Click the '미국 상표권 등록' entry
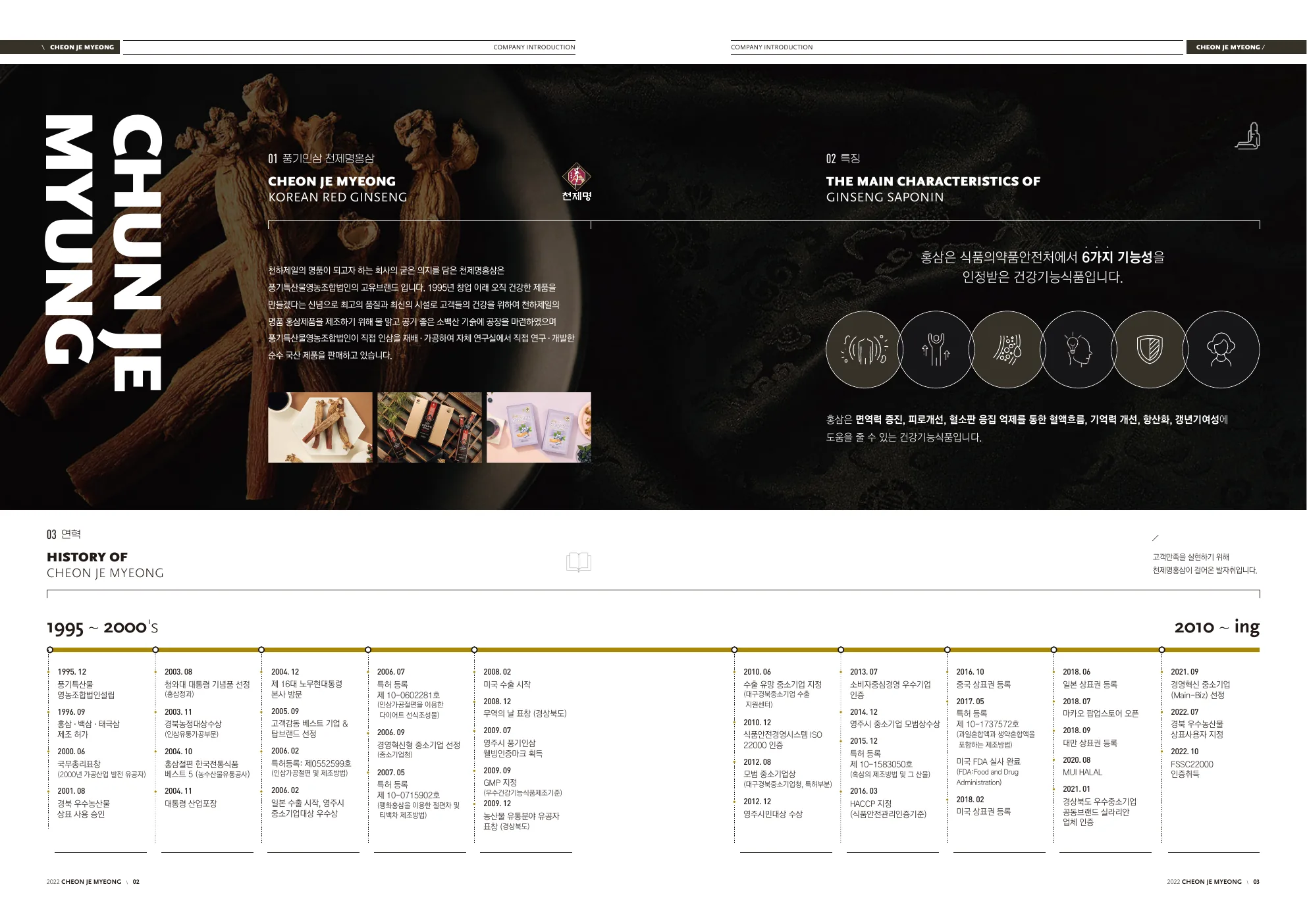Image resolution: width=1307 pixels, height=924 pixels. click(x=984, y=811)
